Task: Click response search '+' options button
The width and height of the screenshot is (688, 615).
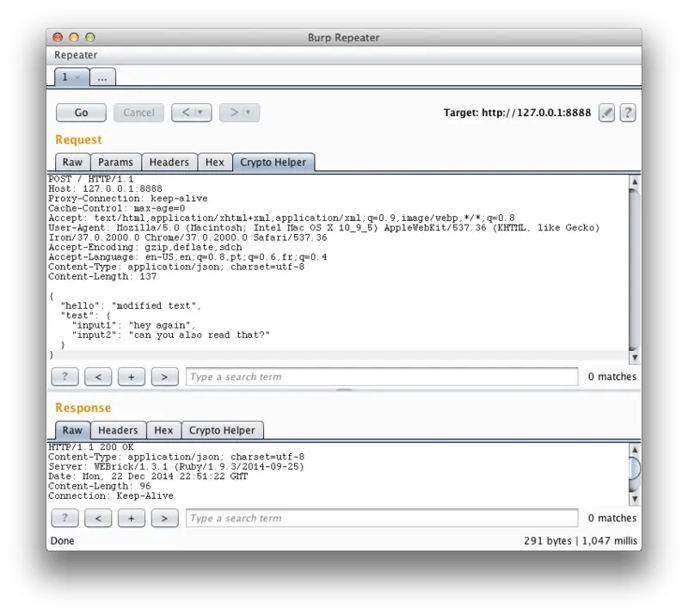Action: (x=131, y=518)
